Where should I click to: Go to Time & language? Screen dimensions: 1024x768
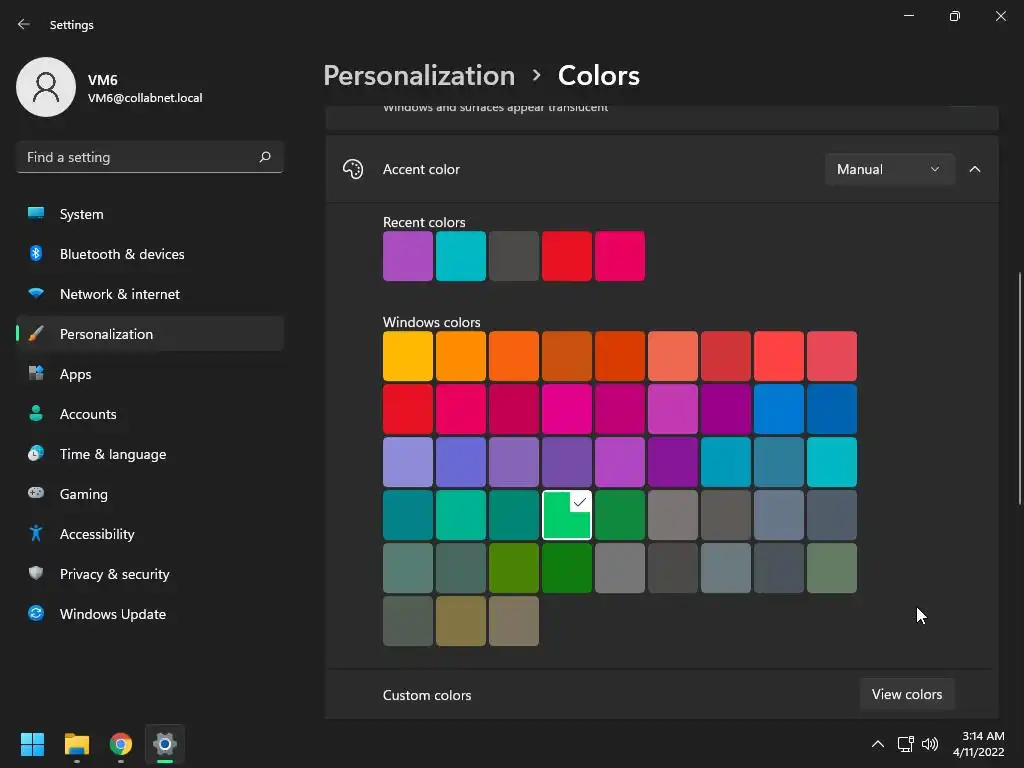coord(150,454)
